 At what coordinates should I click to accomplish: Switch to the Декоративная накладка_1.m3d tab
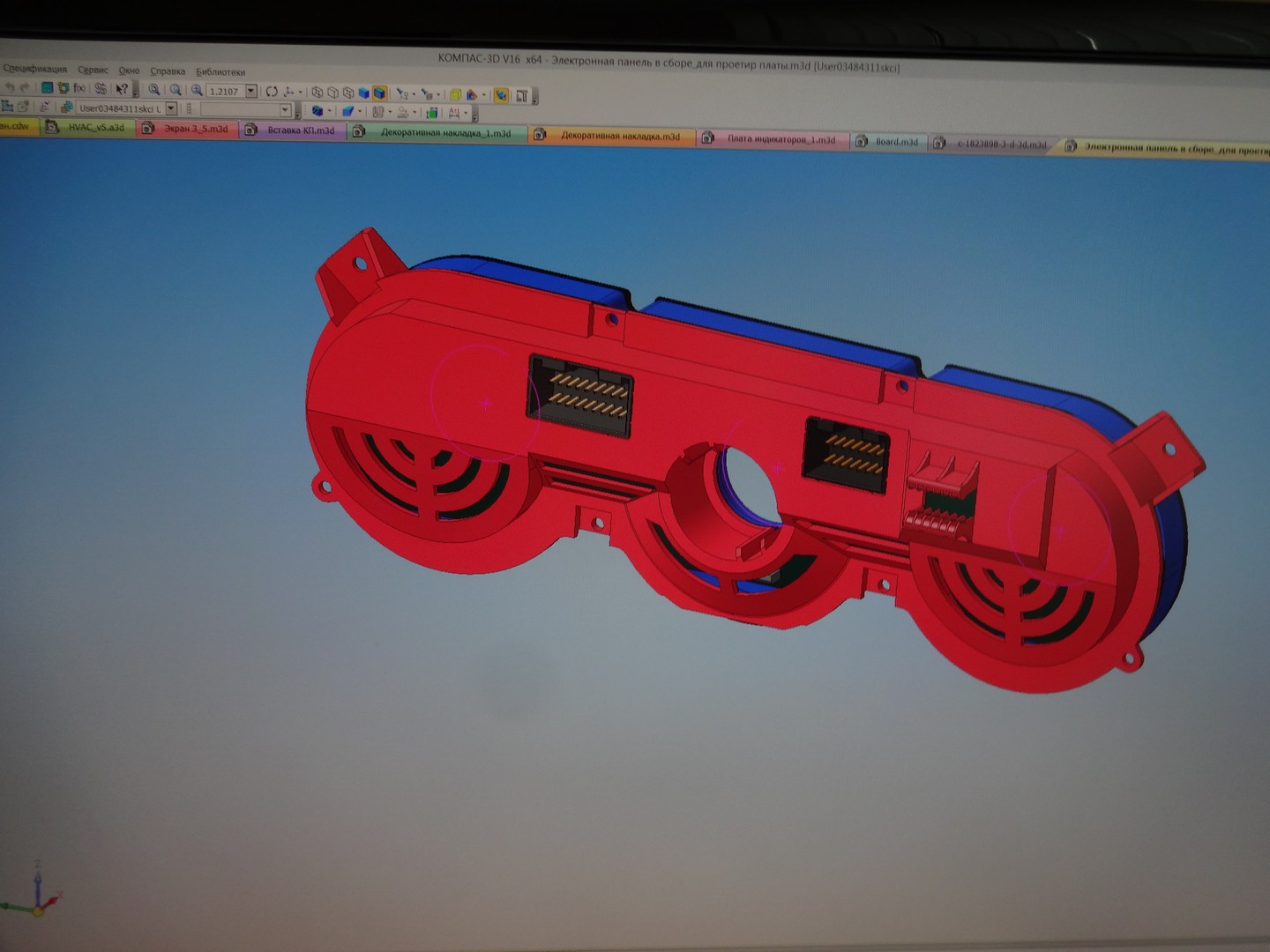coord(437,133)
